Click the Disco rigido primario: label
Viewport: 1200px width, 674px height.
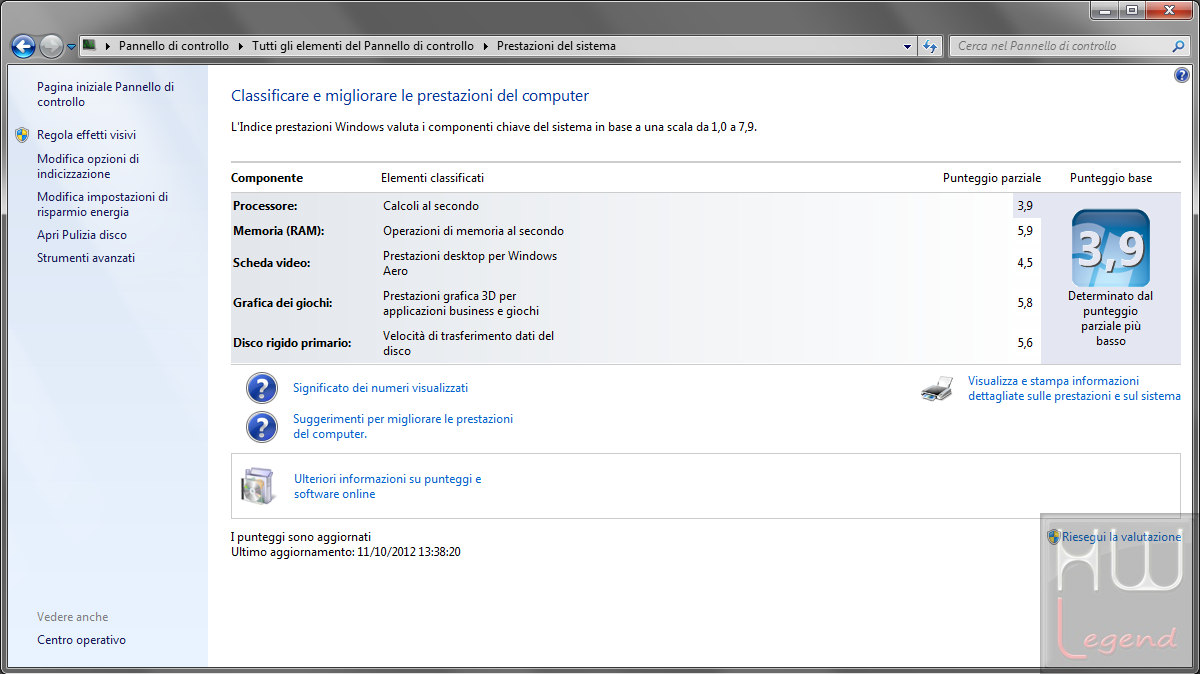pyautogui.click(x=292, y=343)
